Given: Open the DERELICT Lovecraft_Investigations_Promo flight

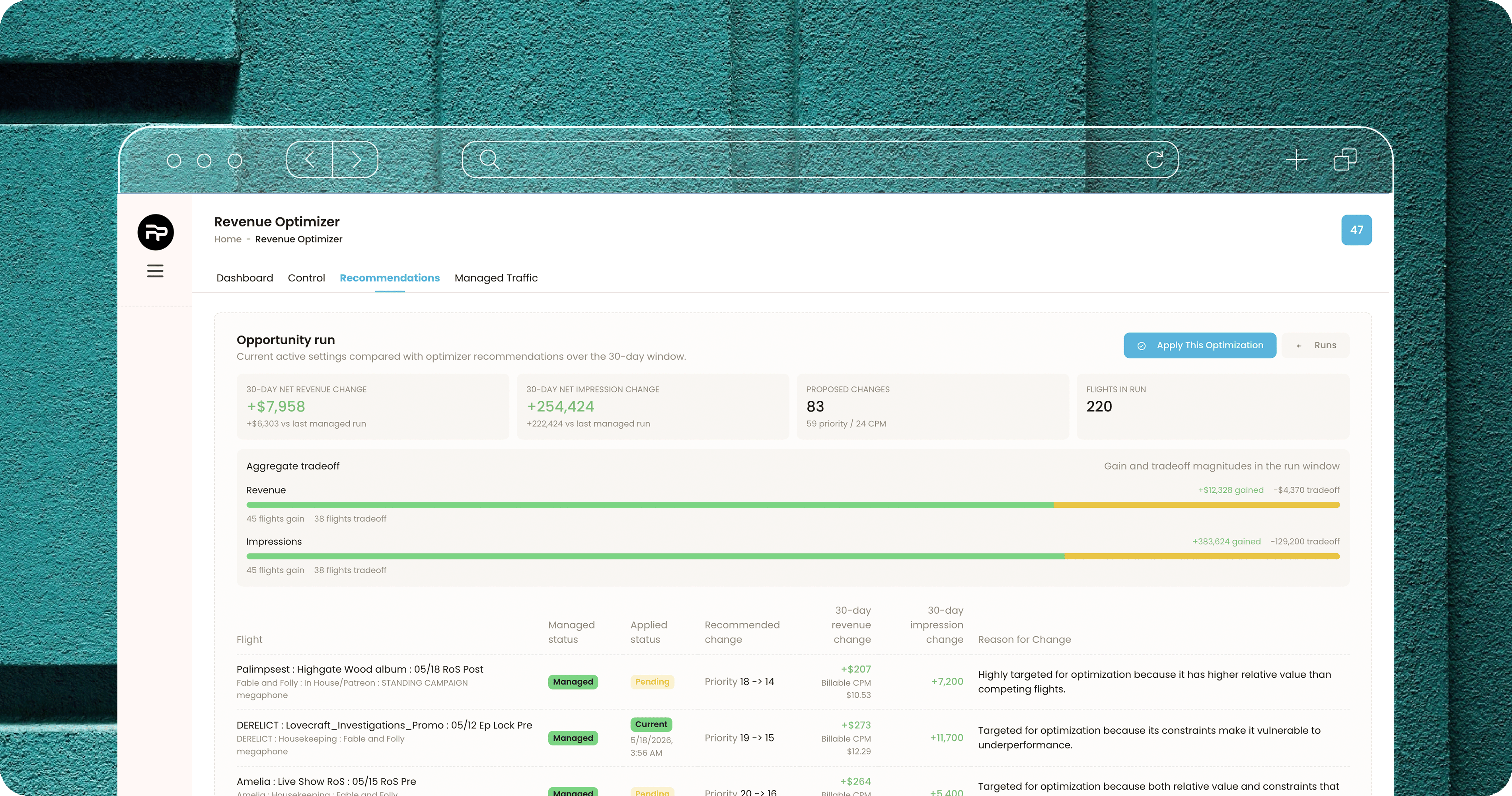Looking at the screenshot, I should [384, 725].
